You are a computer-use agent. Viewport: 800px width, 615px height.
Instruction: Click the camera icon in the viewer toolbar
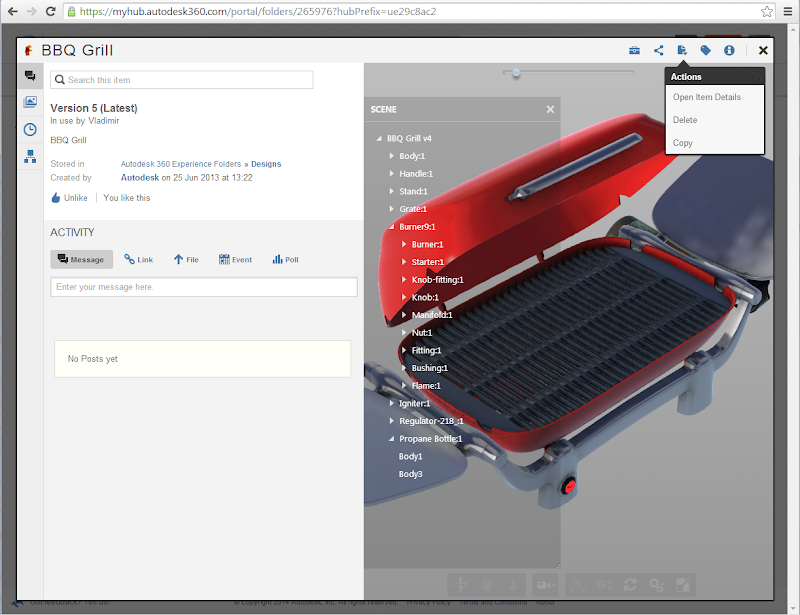tap(545, 585)
